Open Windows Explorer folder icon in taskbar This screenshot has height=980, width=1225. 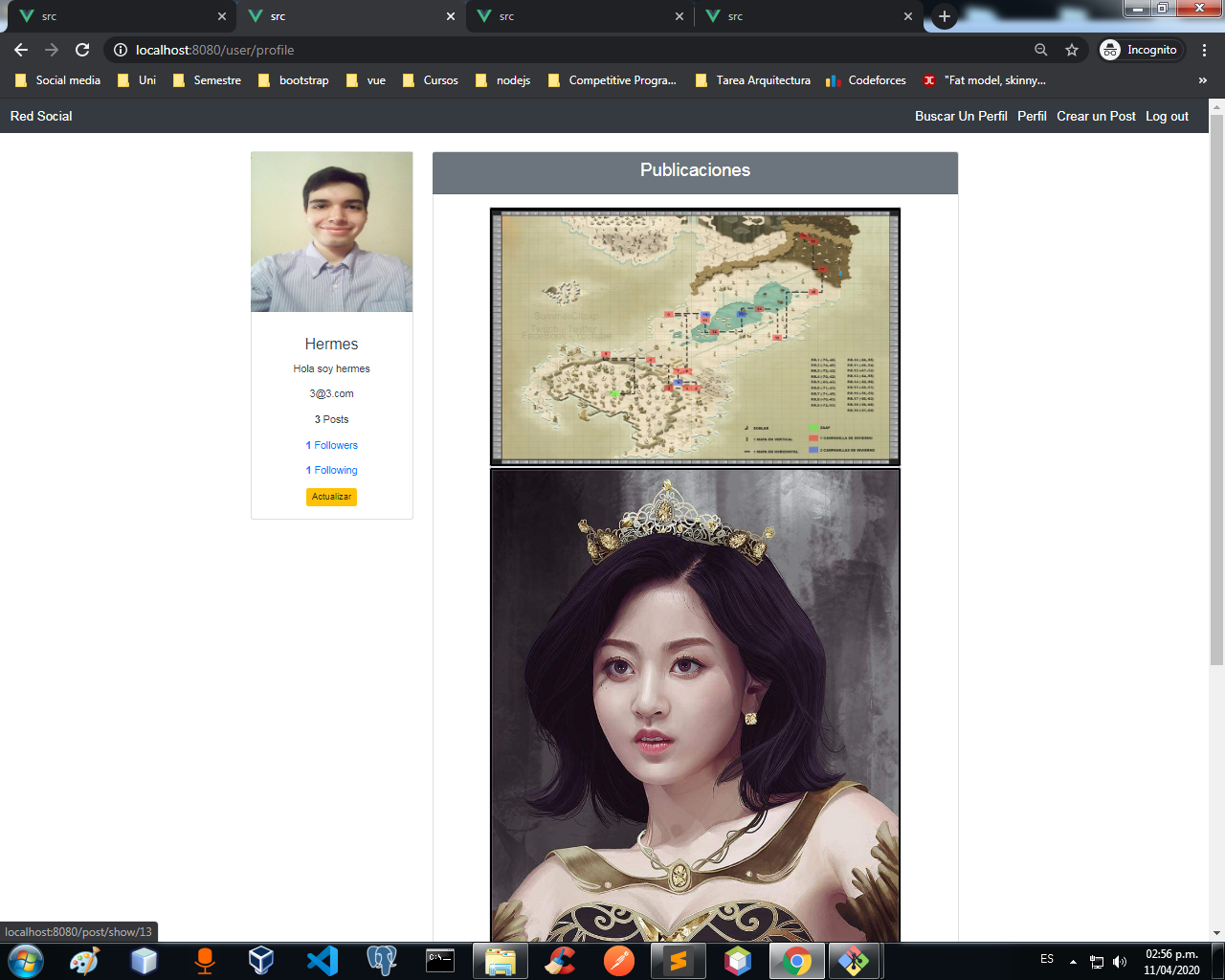[x=500, y=961]
